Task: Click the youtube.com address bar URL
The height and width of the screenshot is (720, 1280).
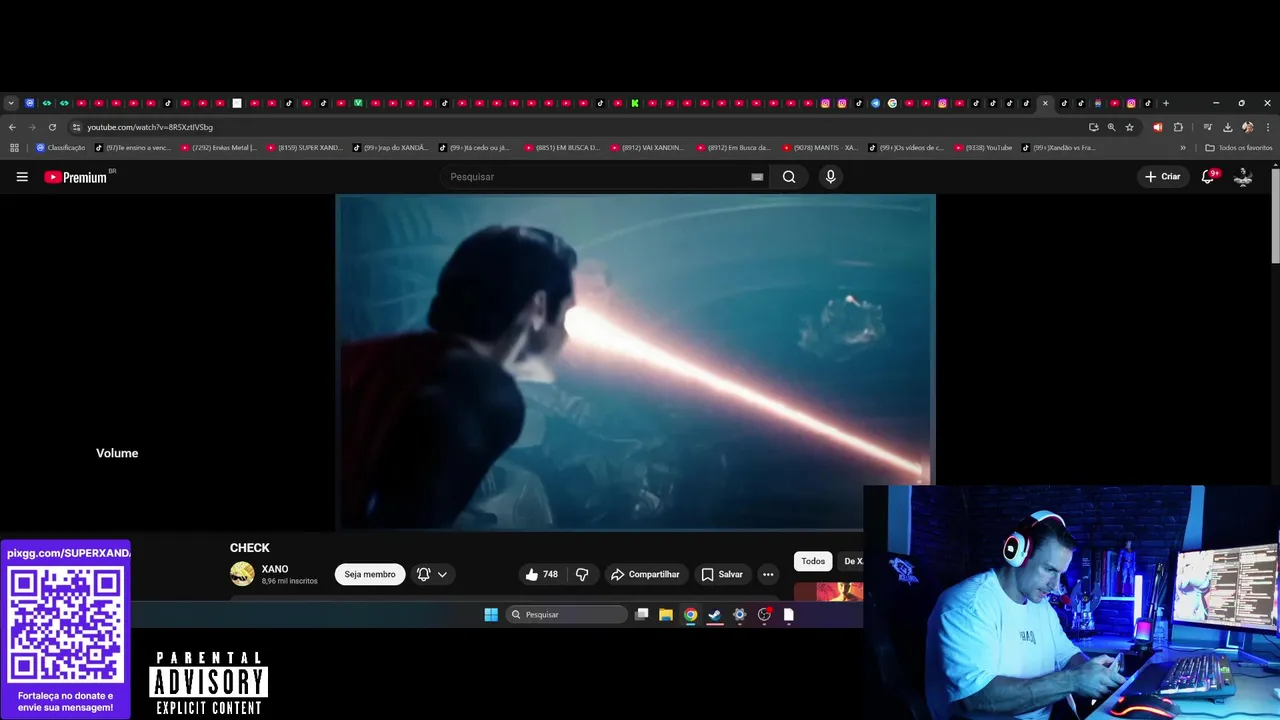Action: [x=150, y=128]
